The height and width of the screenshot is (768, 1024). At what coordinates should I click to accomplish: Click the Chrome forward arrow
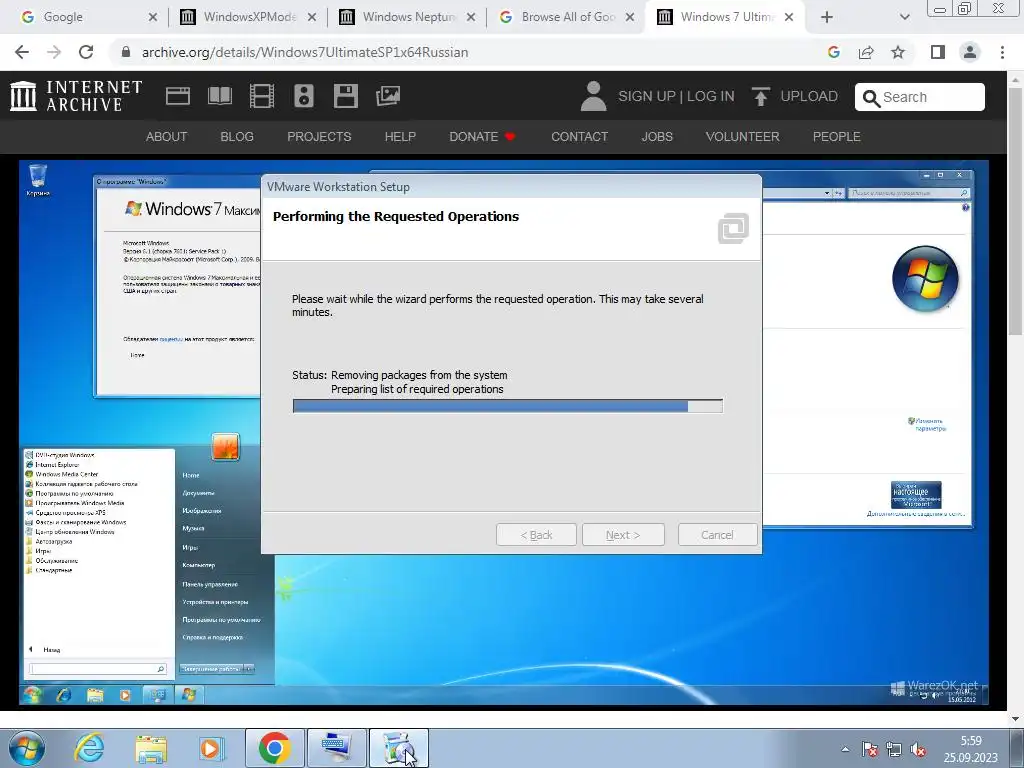click(54, 52)
